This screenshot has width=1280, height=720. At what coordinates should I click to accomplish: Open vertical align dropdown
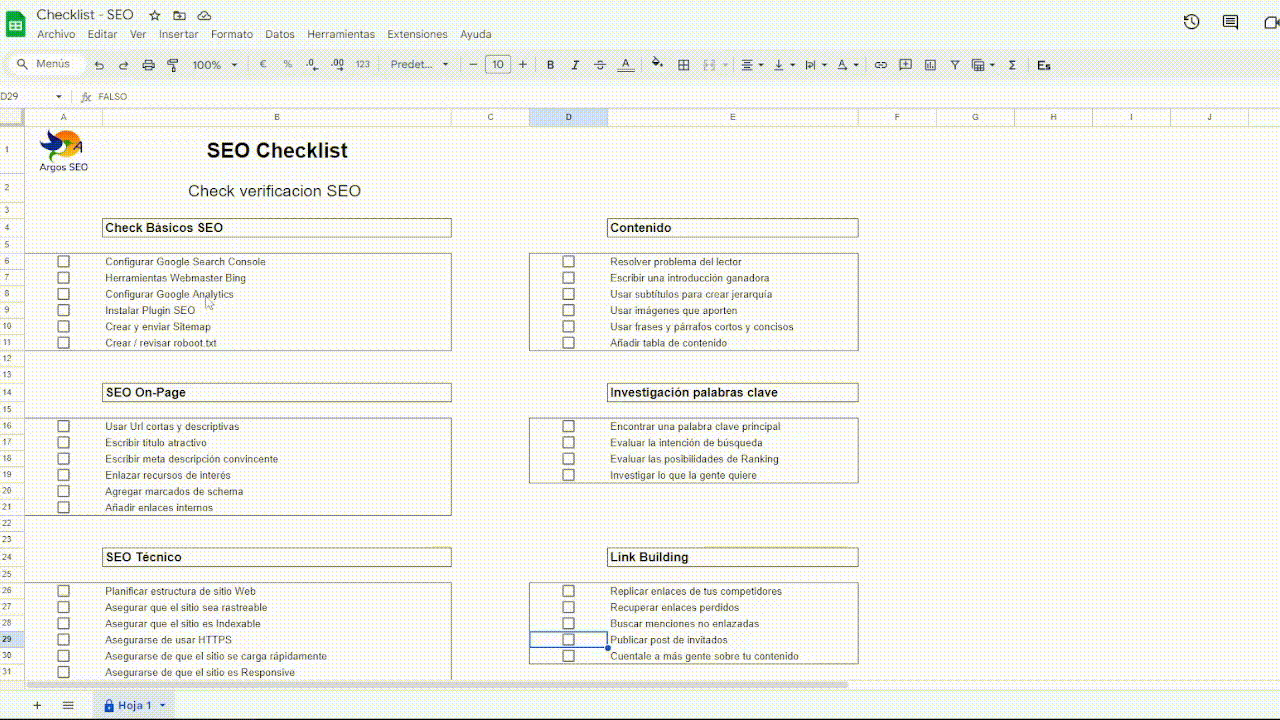click(785, 65)
